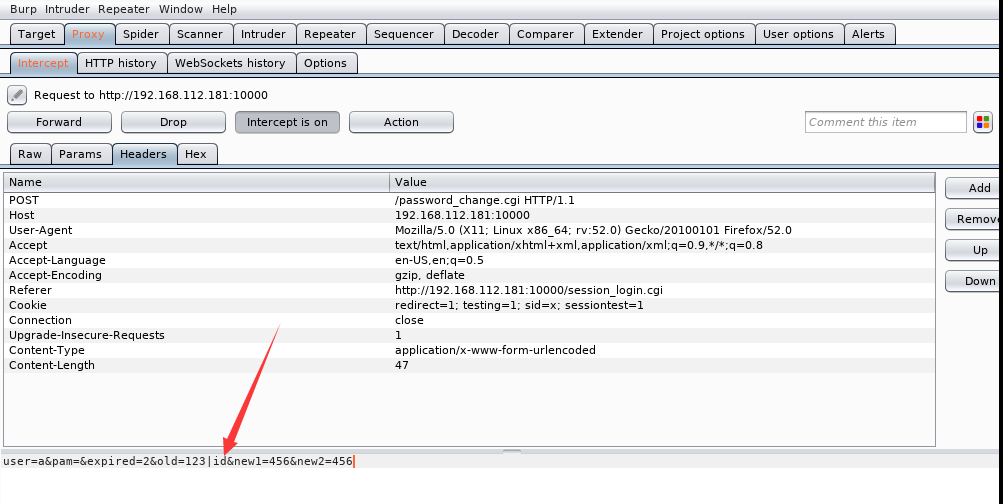The image size is (1003, 504).
Task: Open the User options tab
Action: [x=798, y=34]
